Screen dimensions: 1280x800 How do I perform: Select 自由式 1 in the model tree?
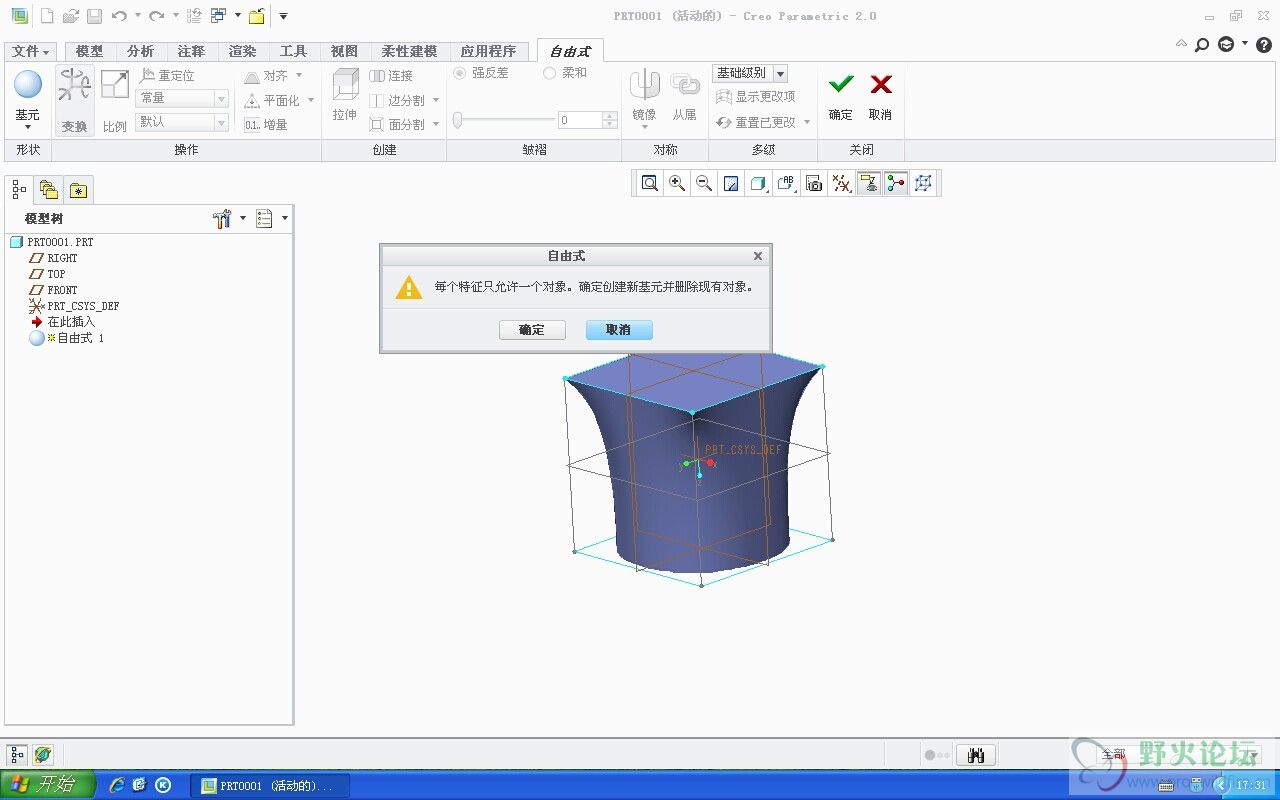[x=67, y=338]
